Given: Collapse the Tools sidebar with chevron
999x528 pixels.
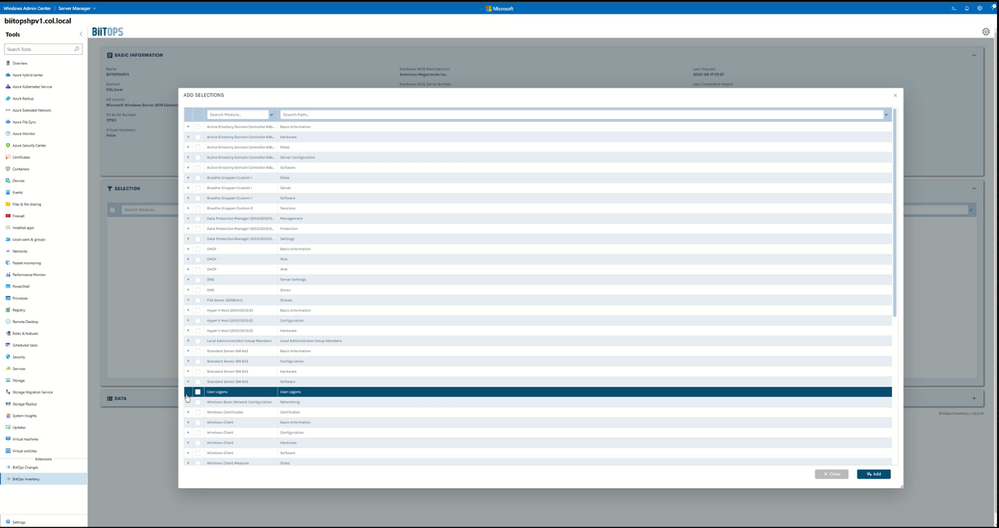Looking at the screenshot, I should pos(81,34).
